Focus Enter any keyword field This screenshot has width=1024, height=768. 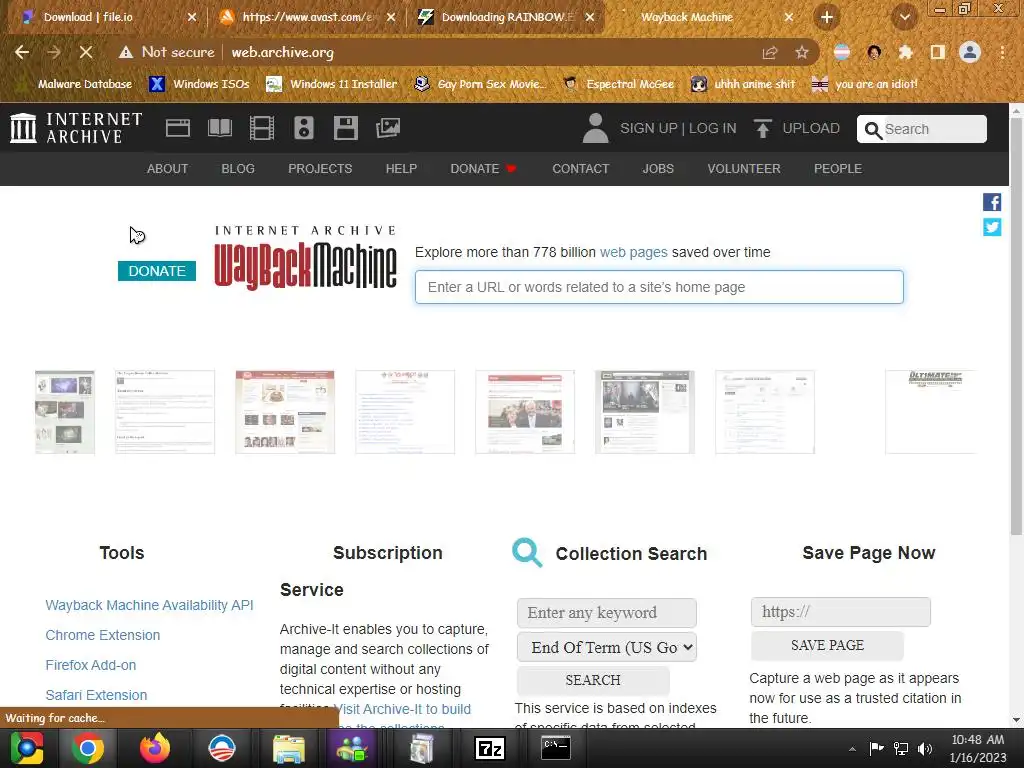[607, 613]
